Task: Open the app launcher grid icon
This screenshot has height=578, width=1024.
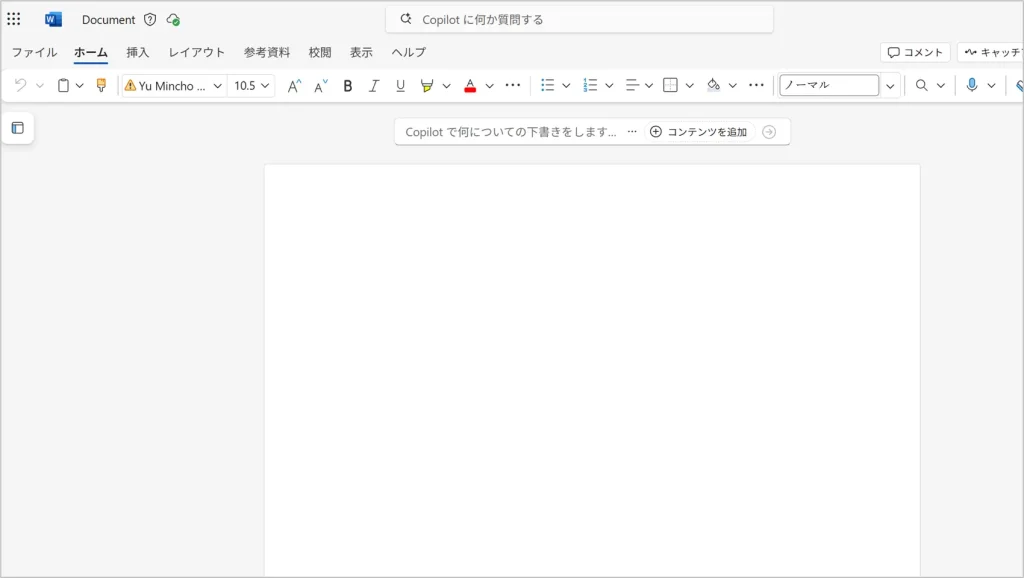Action: 14,19
